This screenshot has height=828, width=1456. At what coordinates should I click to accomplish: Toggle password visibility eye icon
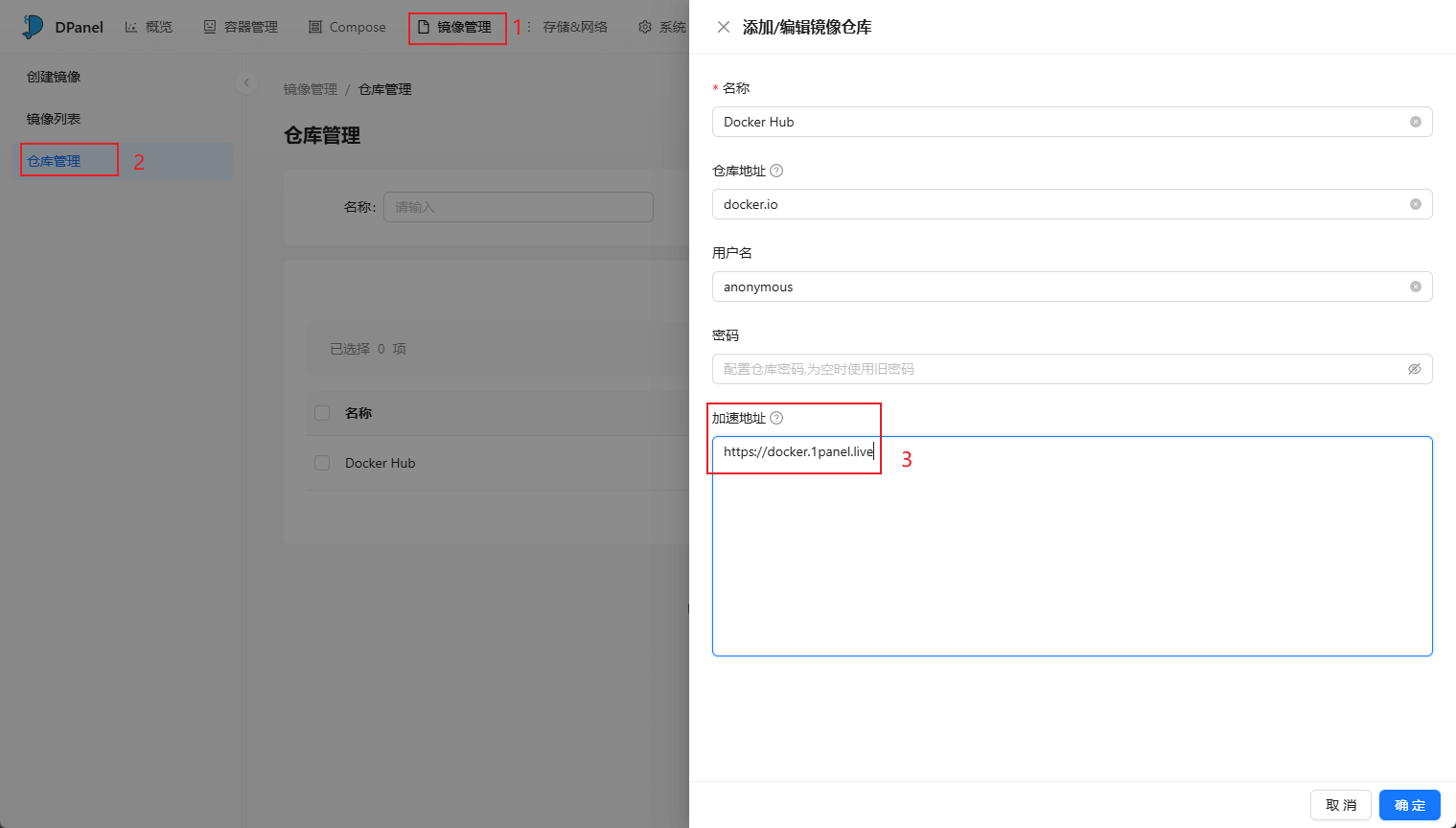(1414, 369)
